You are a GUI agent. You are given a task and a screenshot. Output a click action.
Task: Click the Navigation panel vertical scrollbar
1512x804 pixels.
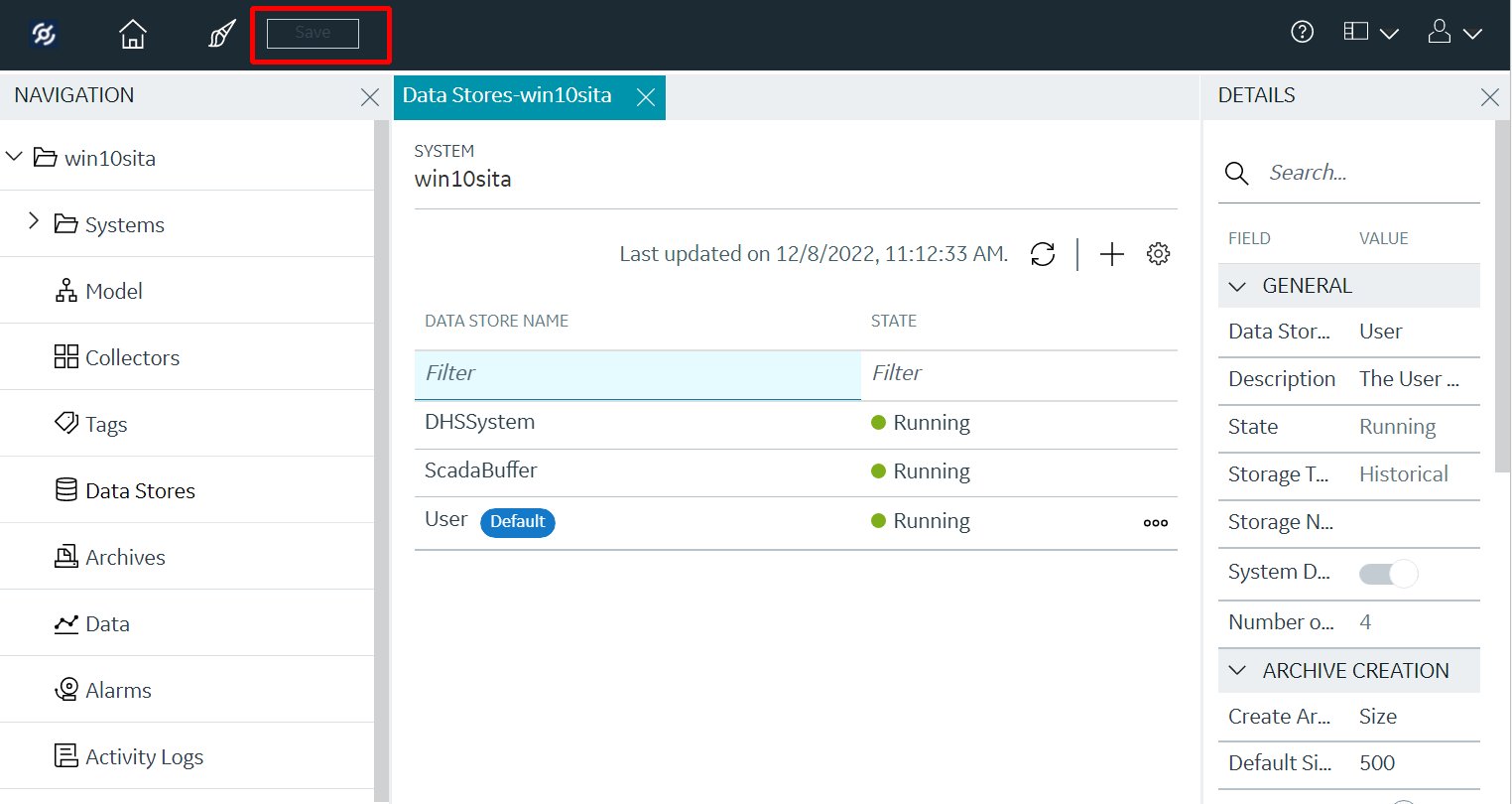pyautogui.click(x=381, y=462)
